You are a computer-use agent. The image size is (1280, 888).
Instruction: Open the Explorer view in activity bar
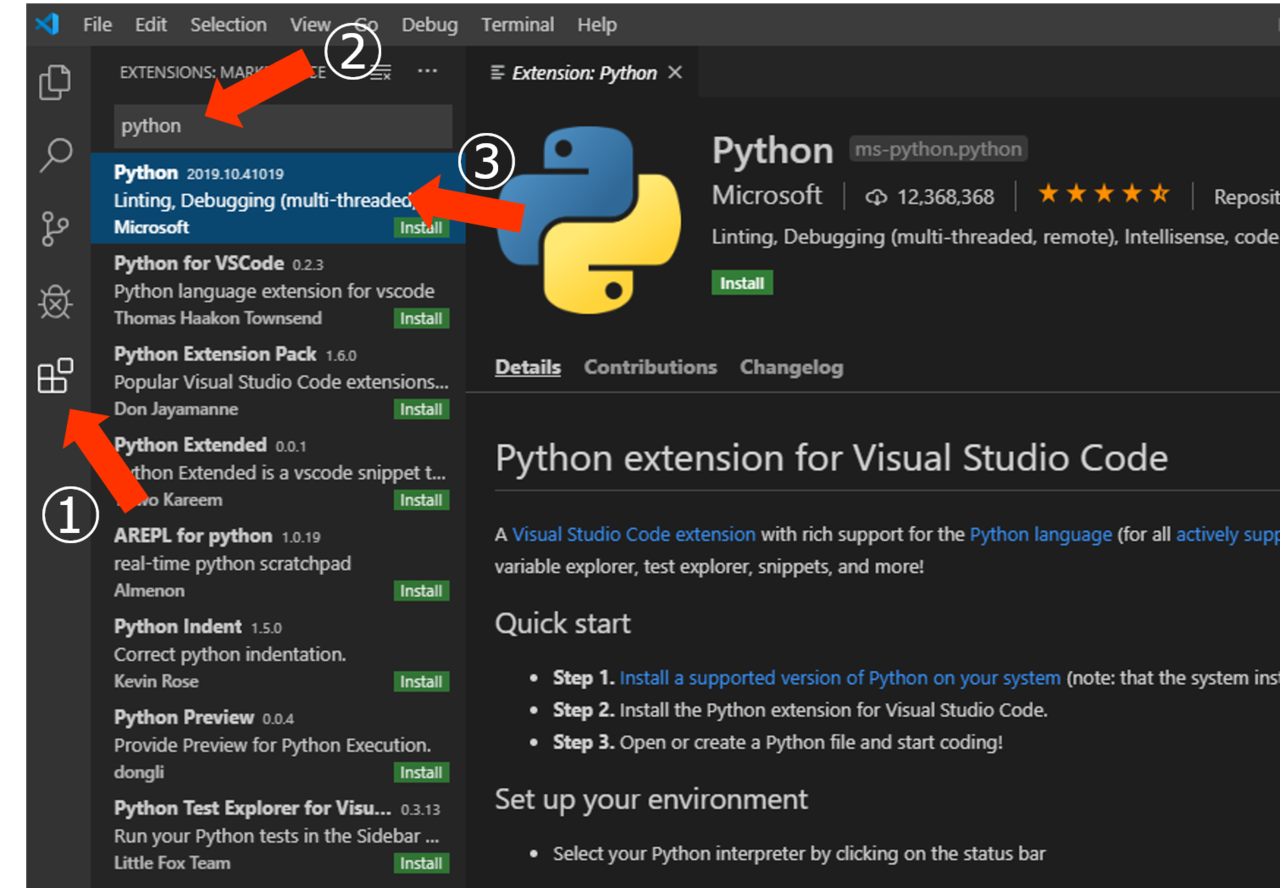55,82
